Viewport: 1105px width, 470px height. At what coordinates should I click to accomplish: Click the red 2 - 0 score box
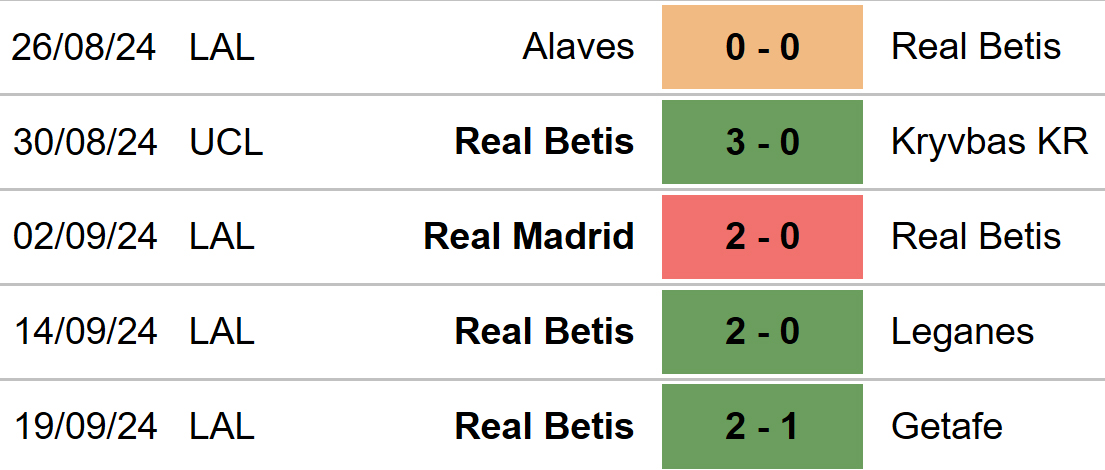[762, 237]
